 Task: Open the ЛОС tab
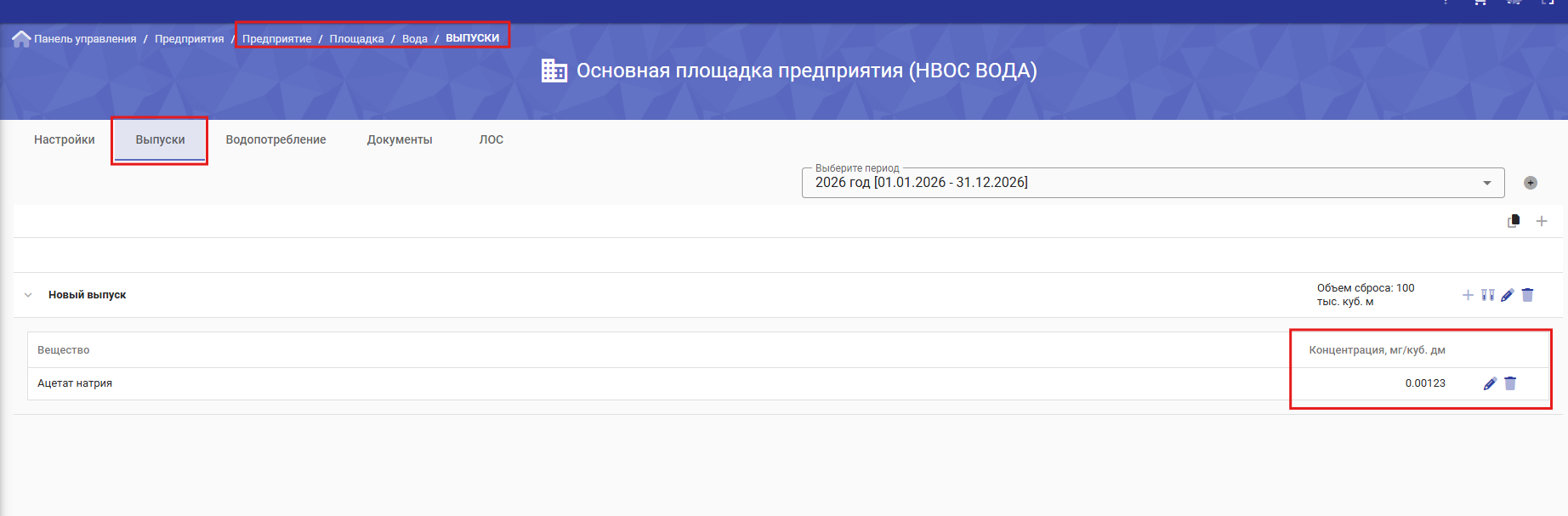[x=491, y=139]
